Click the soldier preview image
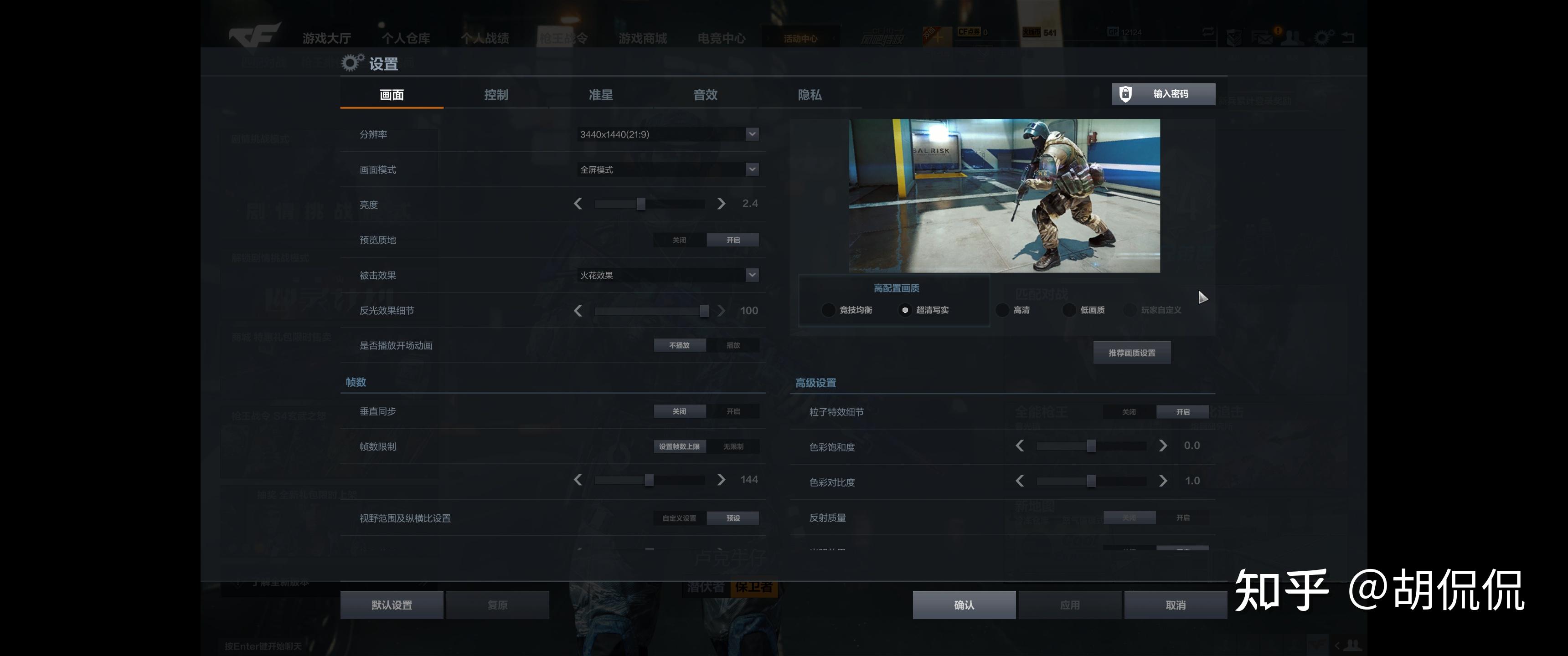Viewport: 1568px width, 656px height. (x=1004, y=195)
